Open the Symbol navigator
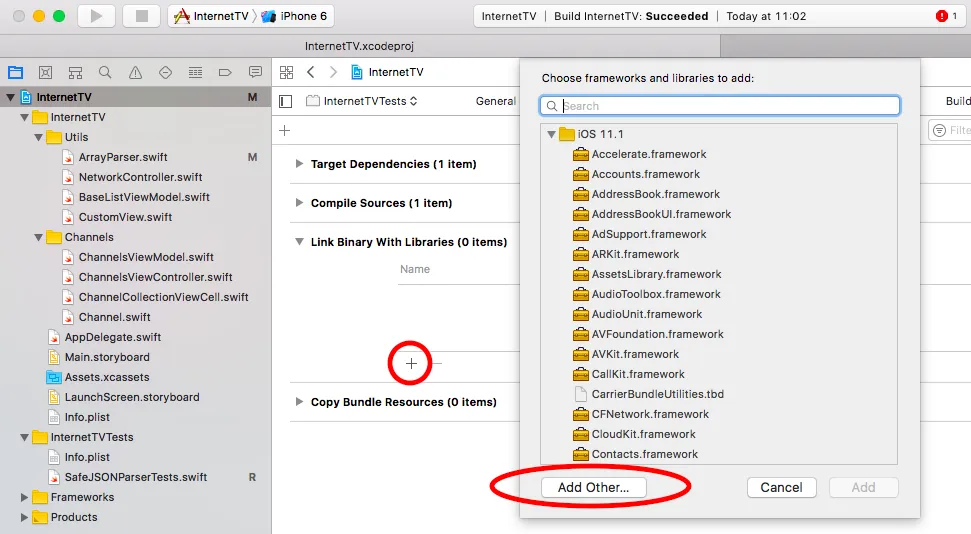 (76, 72)
